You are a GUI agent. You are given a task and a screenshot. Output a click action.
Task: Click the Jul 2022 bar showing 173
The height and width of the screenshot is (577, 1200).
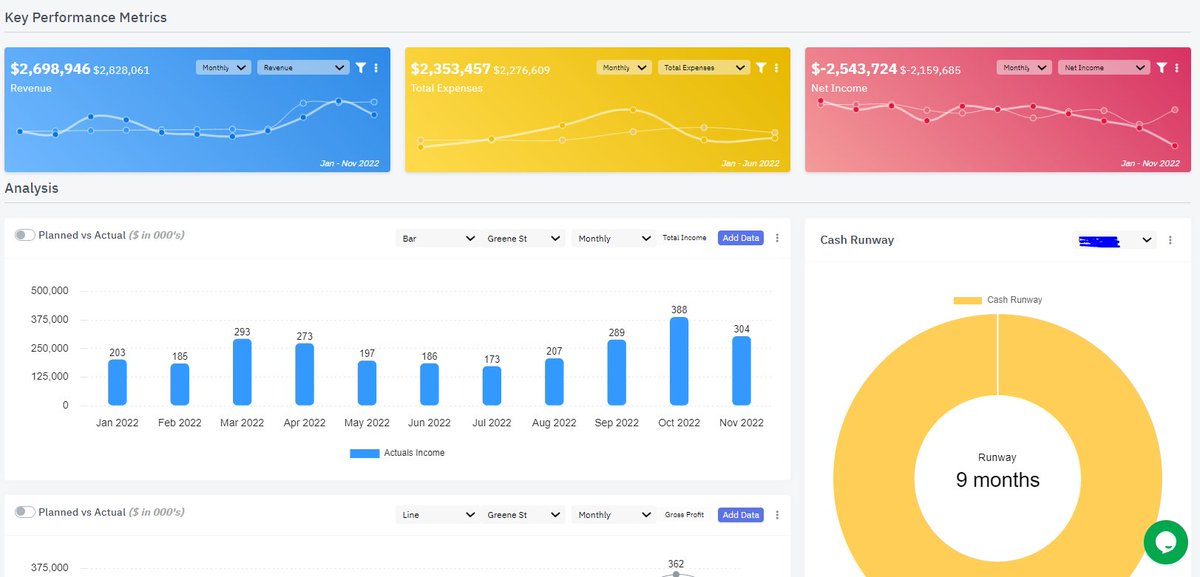492,385
